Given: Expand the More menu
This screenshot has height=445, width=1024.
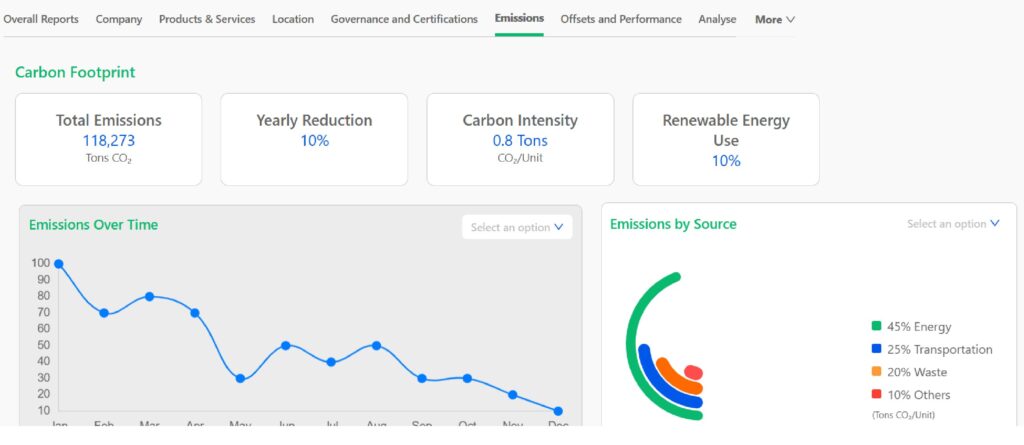Looking at the screenshot, I should pyautogui.click(x=775, y=19).
